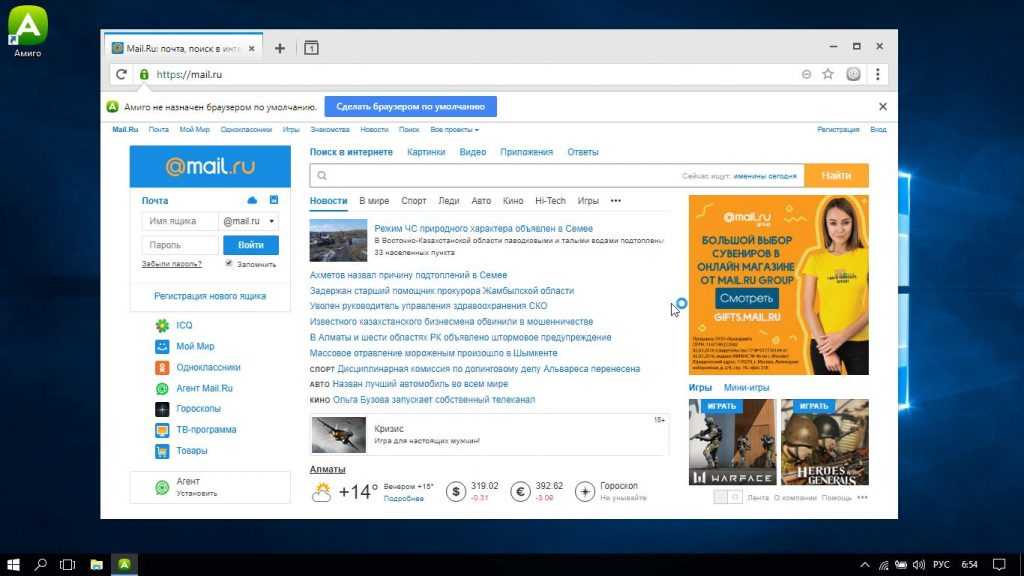Reload the page with the refresh icon

pyautogui.click(x=122, y=74)
